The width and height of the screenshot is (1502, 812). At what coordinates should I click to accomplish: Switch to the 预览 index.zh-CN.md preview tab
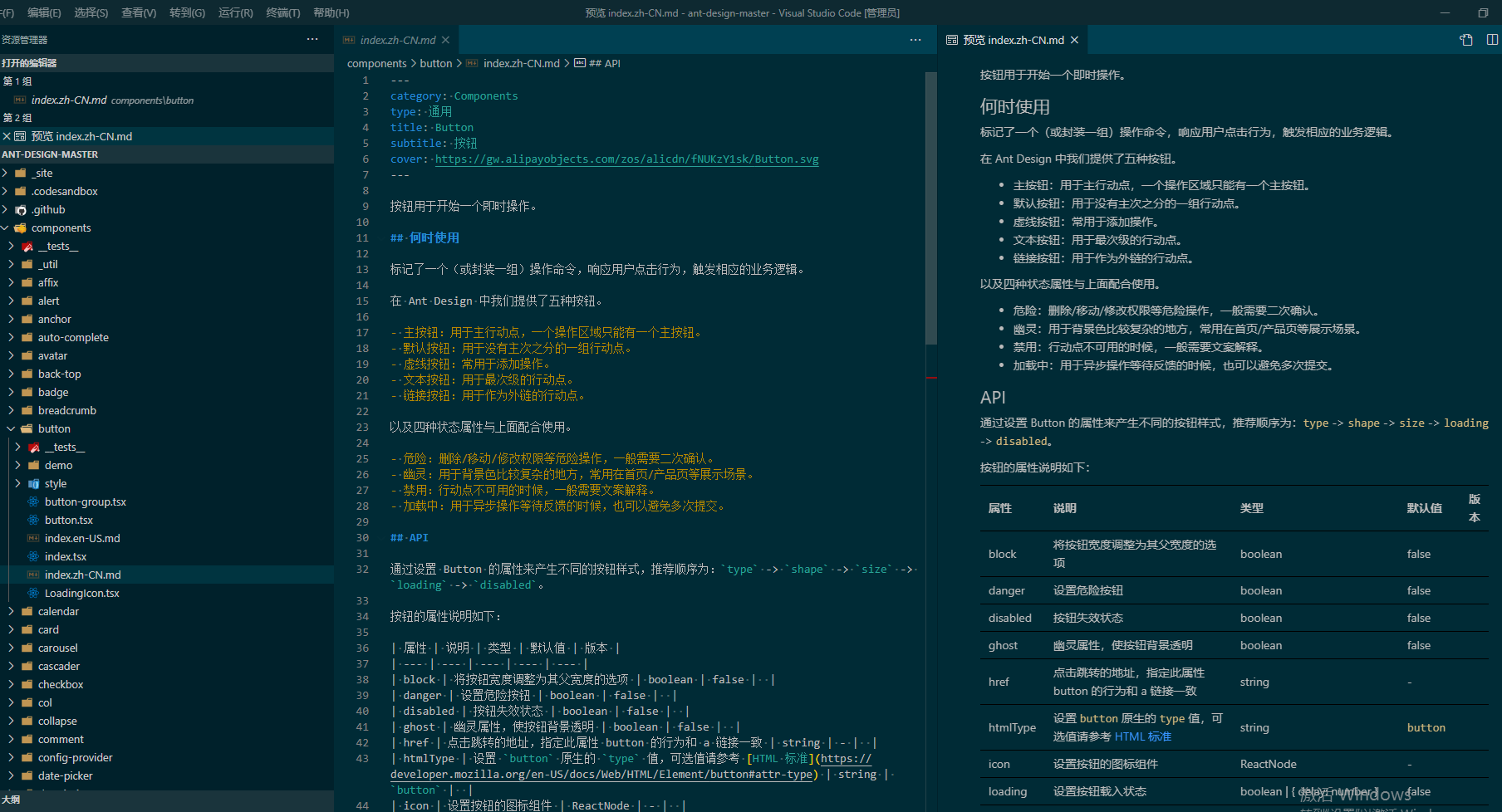point(1012,40)
